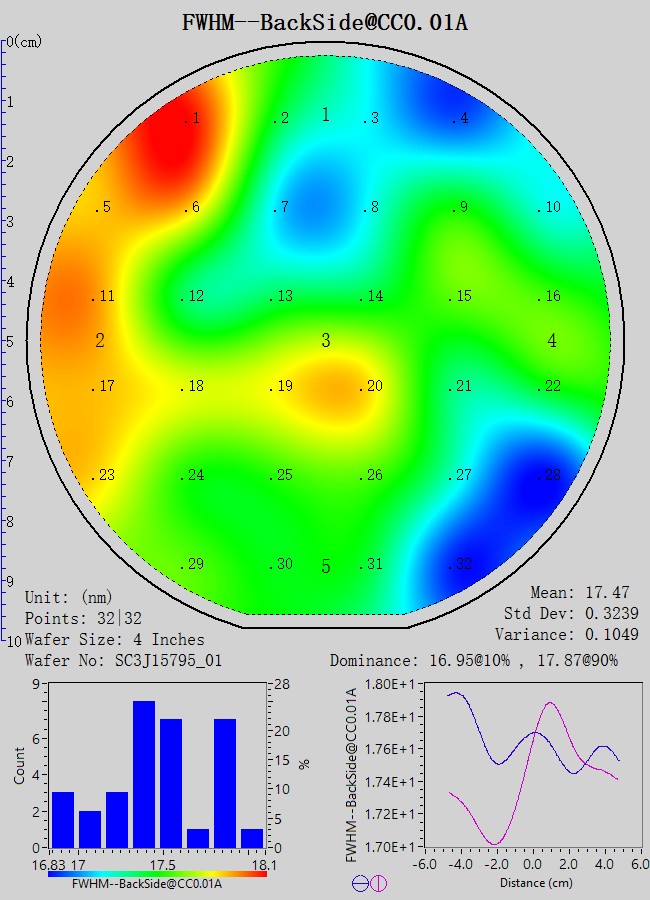Image resolution: width=650 pixels, height=900 pixels.
Task: Click the magenta vertical cross-section circle icon
Action: point(379,883)
